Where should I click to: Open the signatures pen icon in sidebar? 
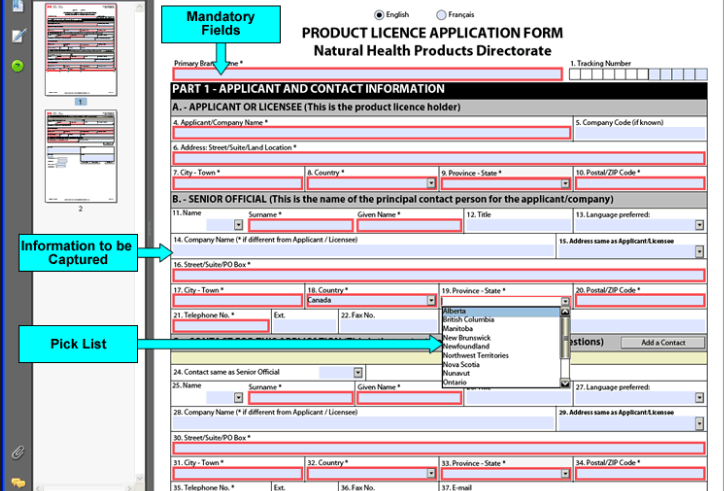coord(18,36)
